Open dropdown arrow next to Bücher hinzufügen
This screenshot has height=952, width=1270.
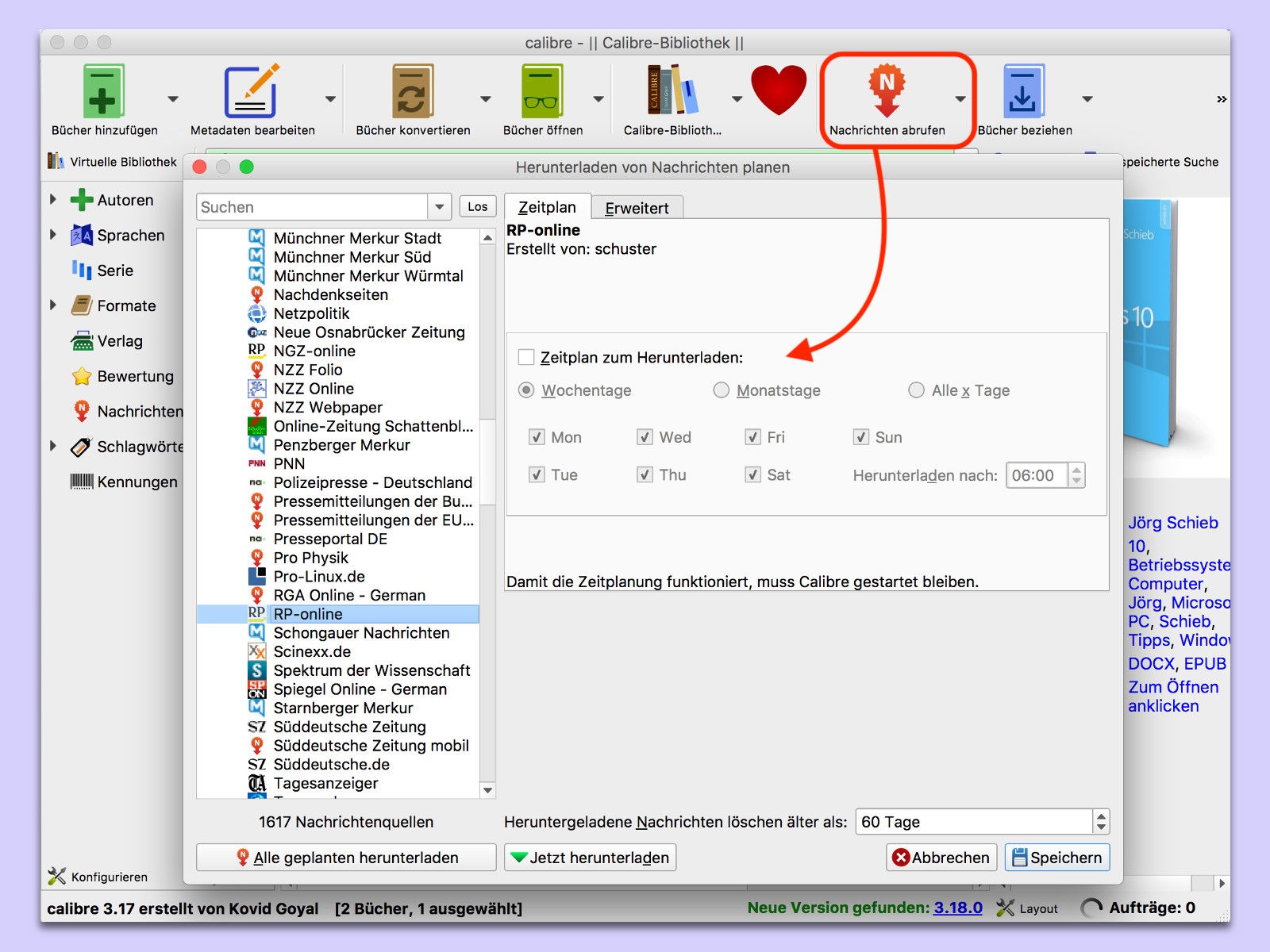(x=173, y=99)
